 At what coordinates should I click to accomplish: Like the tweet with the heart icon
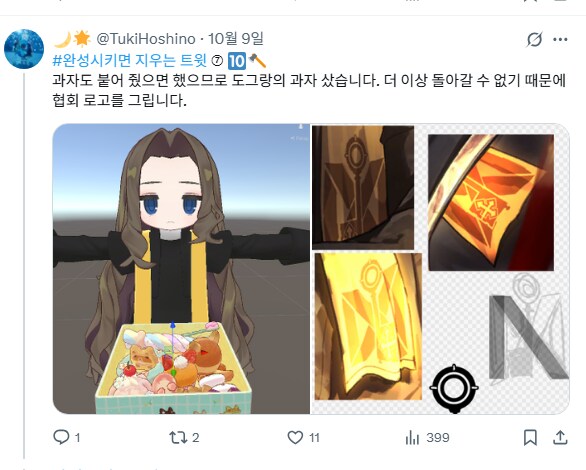[295, 437]
